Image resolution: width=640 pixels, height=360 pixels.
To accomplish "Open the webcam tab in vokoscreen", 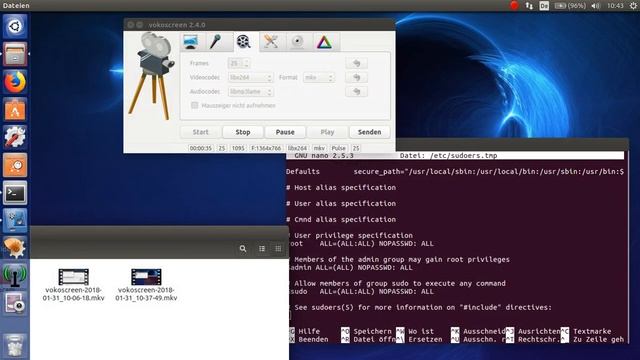I will [298, 42].
